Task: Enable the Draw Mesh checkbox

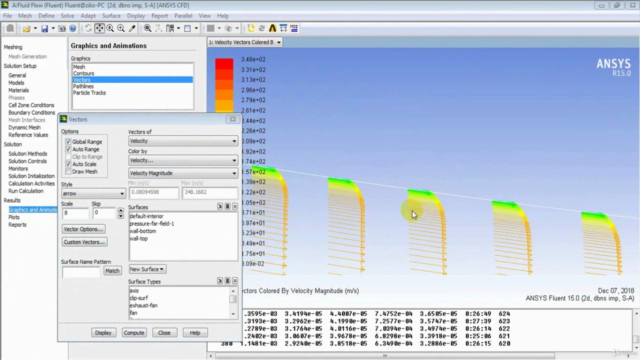Action: (68, 171)
